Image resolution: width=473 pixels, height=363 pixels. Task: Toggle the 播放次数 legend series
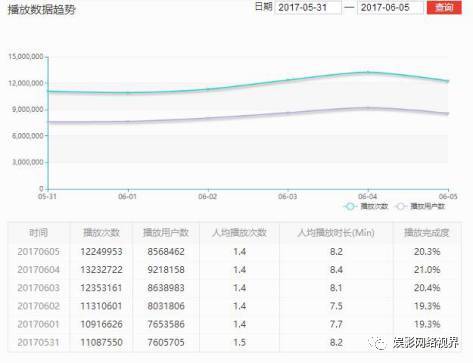(x=366, y=206)
